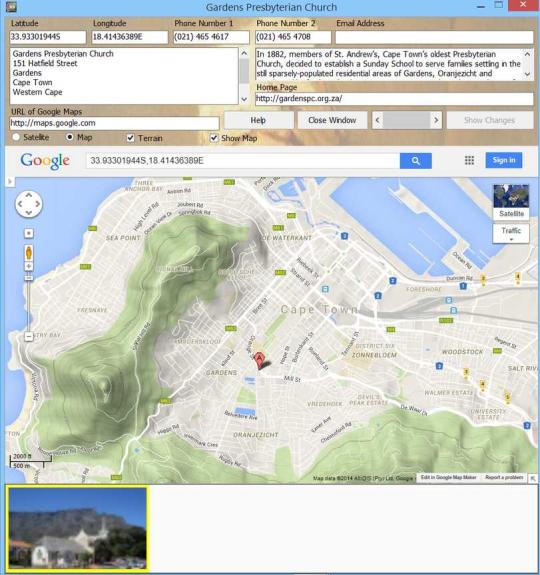Select the Satellite radio button
The width and height of the screenshot is (540, 575).
coord(16,137)
